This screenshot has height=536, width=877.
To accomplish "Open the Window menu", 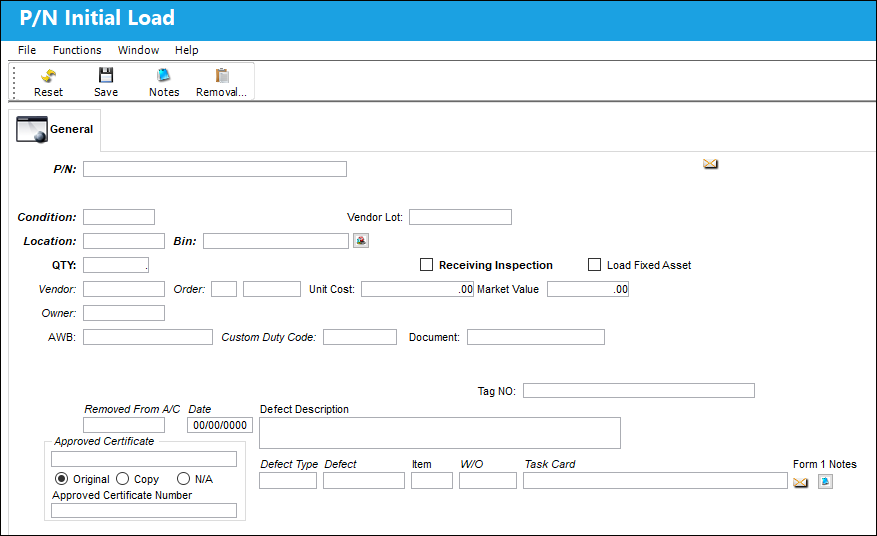I will coord(138,50).
